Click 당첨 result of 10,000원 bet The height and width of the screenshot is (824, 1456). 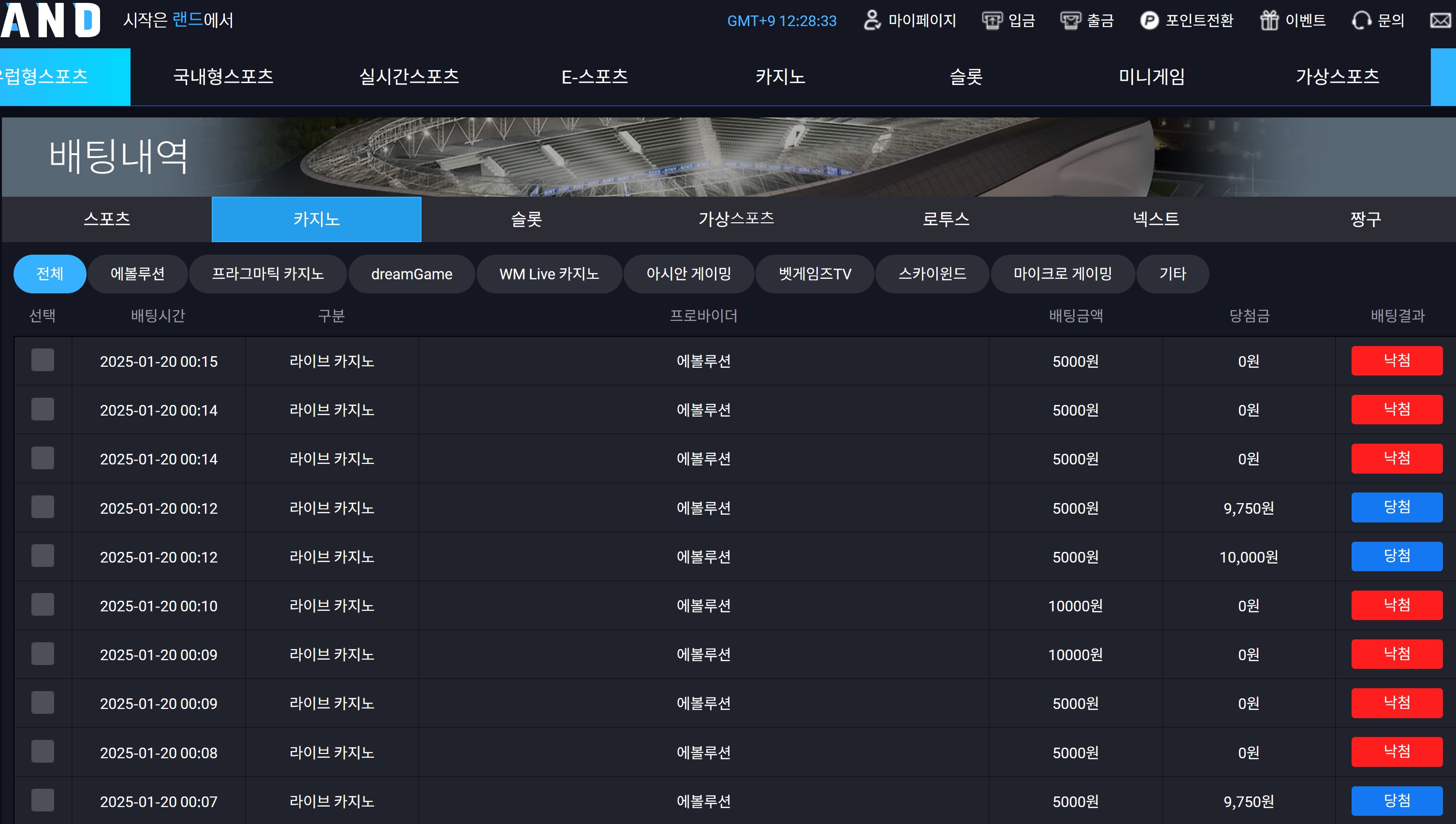coord(1397,556)
